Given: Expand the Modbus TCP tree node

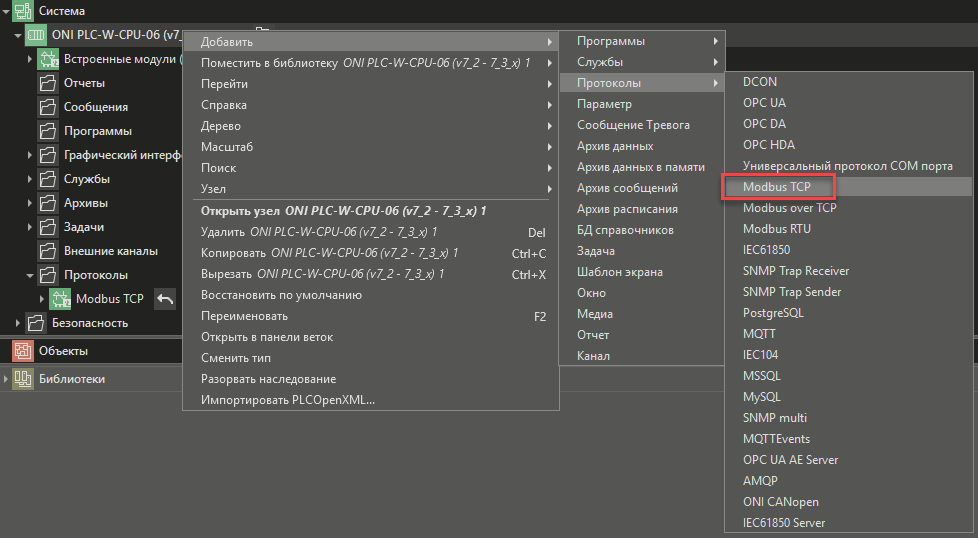Looking at the screenshot, I should click(x=41, y=299).
